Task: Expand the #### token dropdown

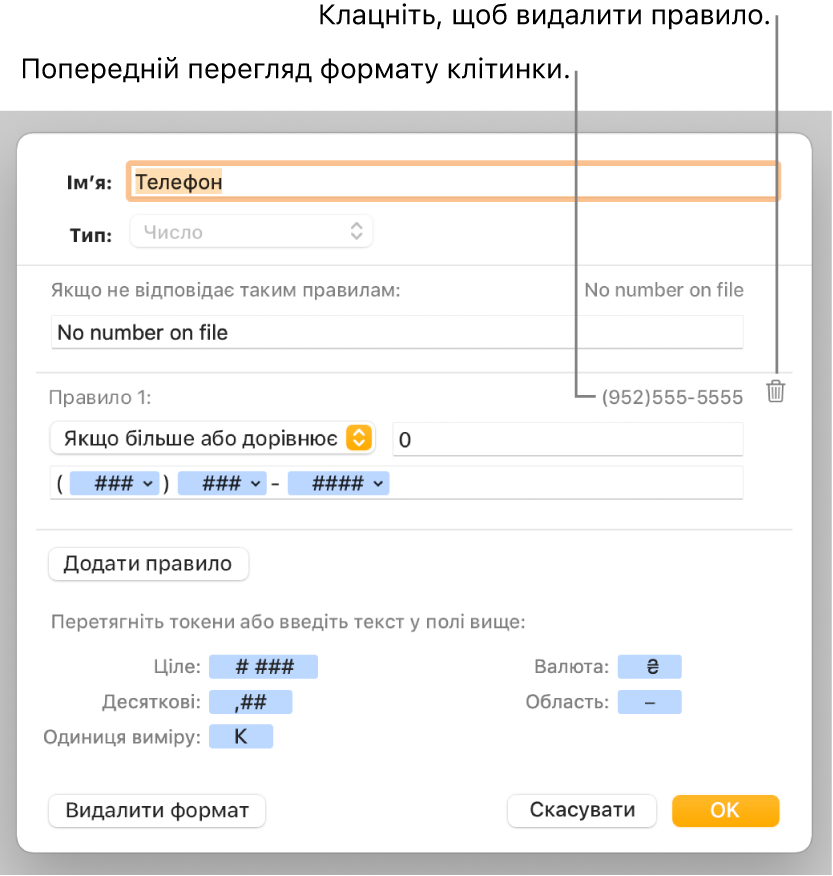Action: coord(339,483)
